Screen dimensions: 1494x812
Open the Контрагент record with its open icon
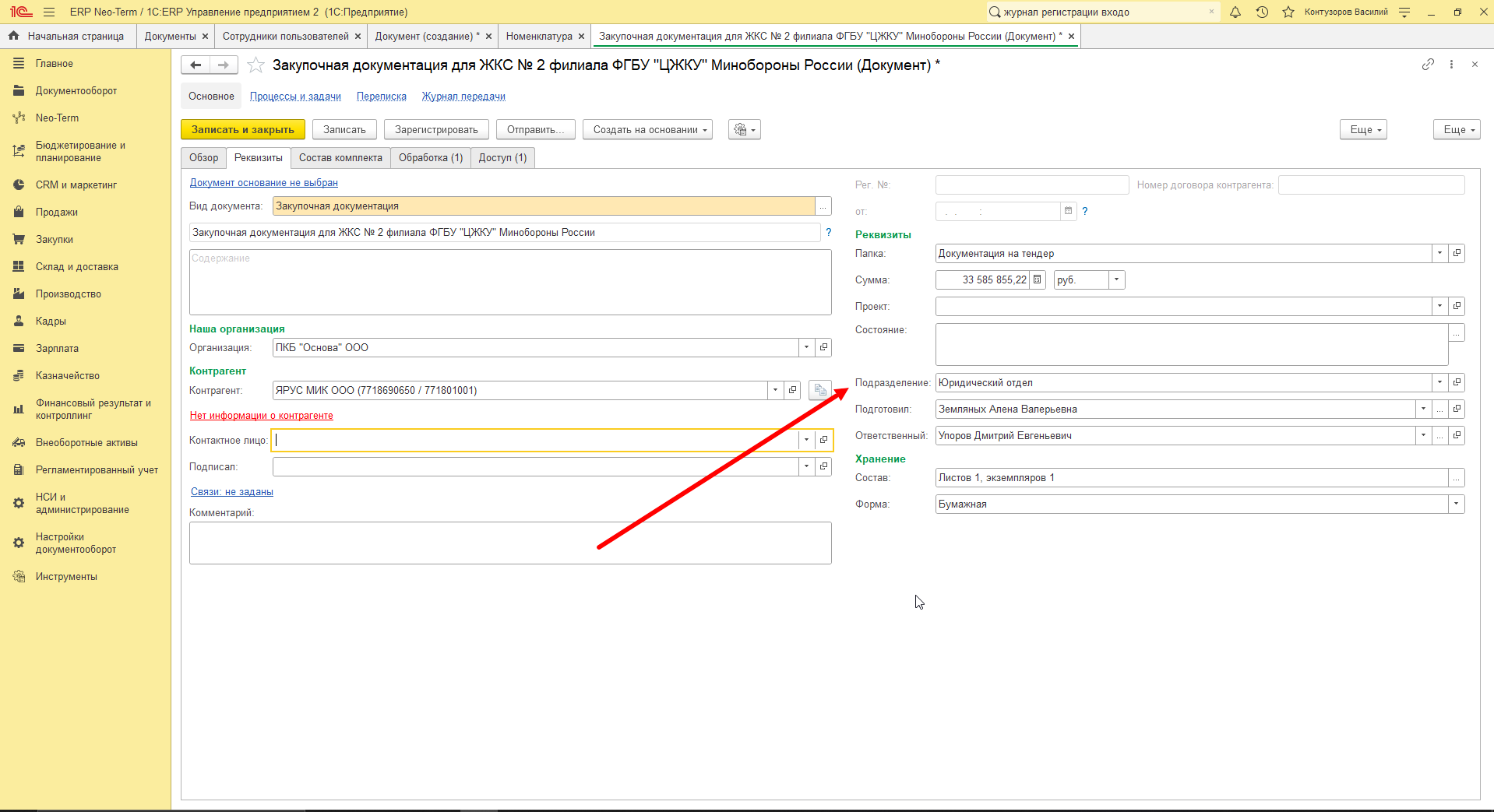(x=792, y=390)
